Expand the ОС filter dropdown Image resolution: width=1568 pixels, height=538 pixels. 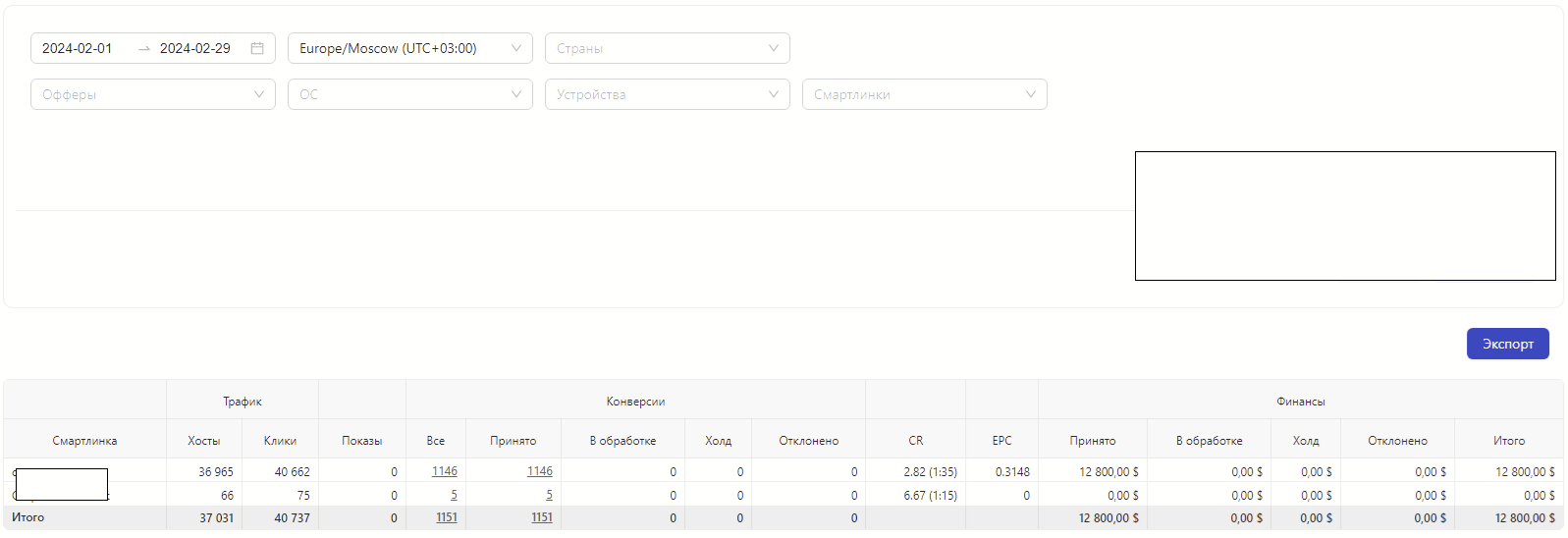tap(409, 94)
